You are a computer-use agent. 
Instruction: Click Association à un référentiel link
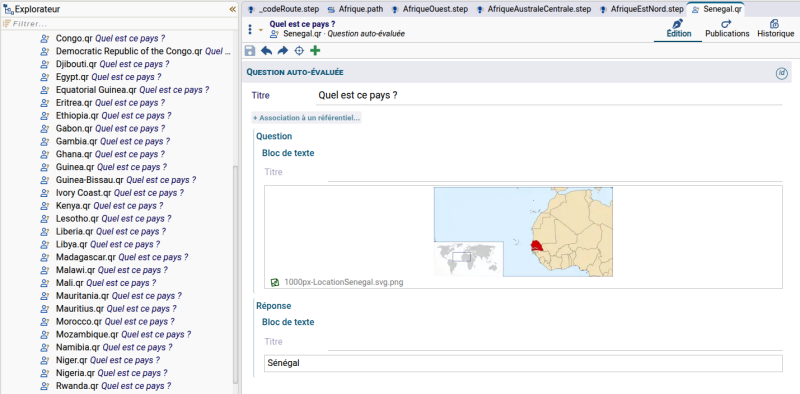[x=307, y=118]
